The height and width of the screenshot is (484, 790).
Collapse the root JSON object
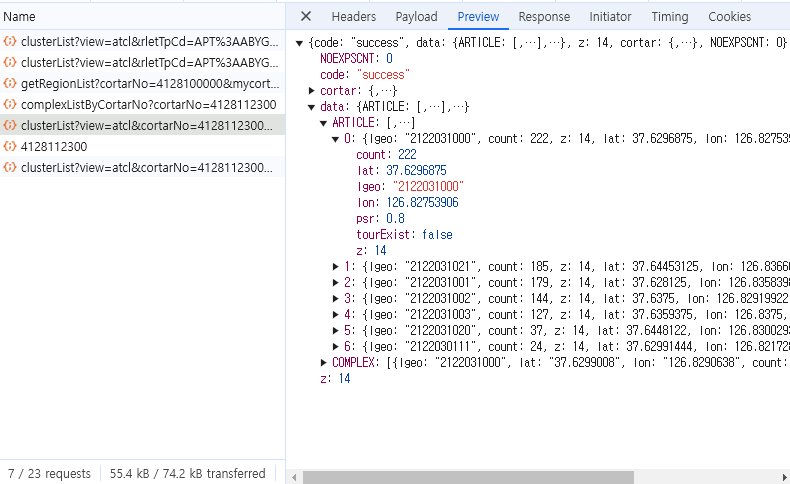pyautogui.click(x=299, y=43)
